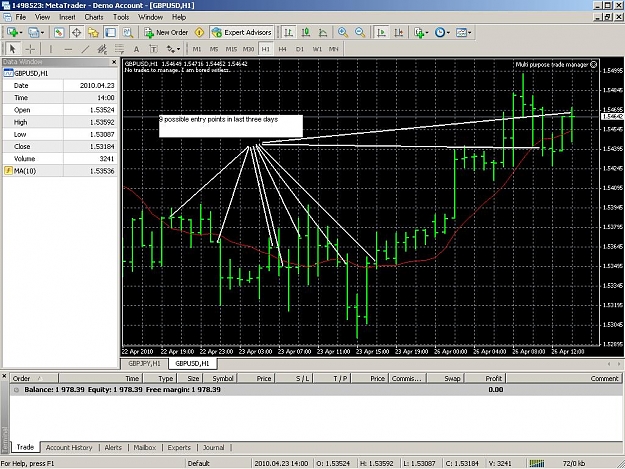This screenshot has width=625, height=469.
Task: Toggle the Navigator window star-folder icon
Action: 93,33
